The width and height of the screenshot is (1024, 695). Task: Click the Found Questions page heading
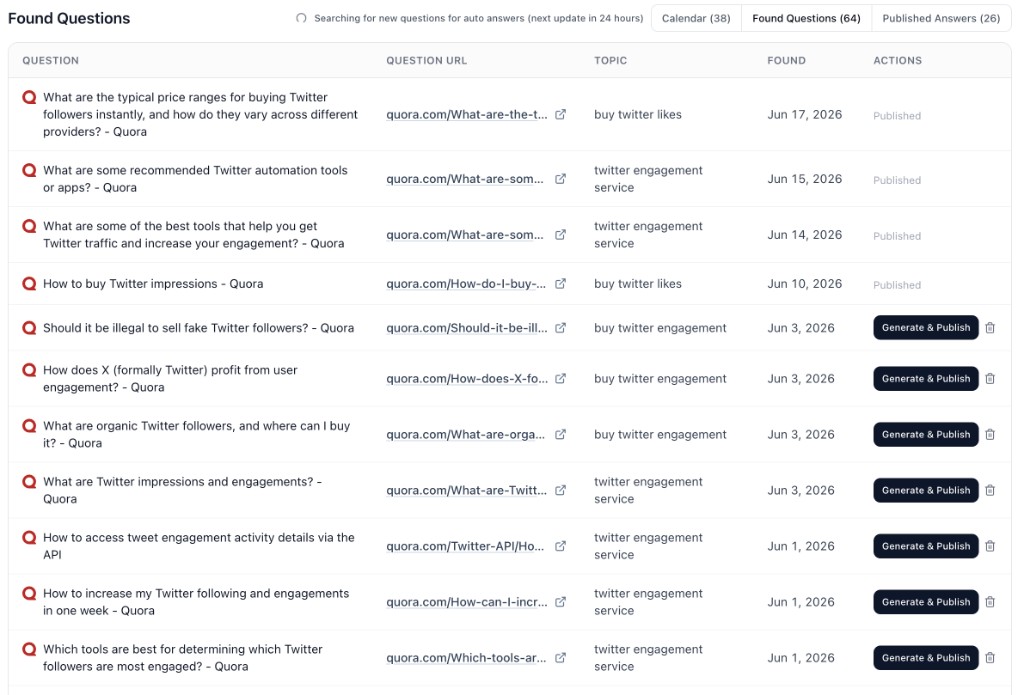point(69,18)
